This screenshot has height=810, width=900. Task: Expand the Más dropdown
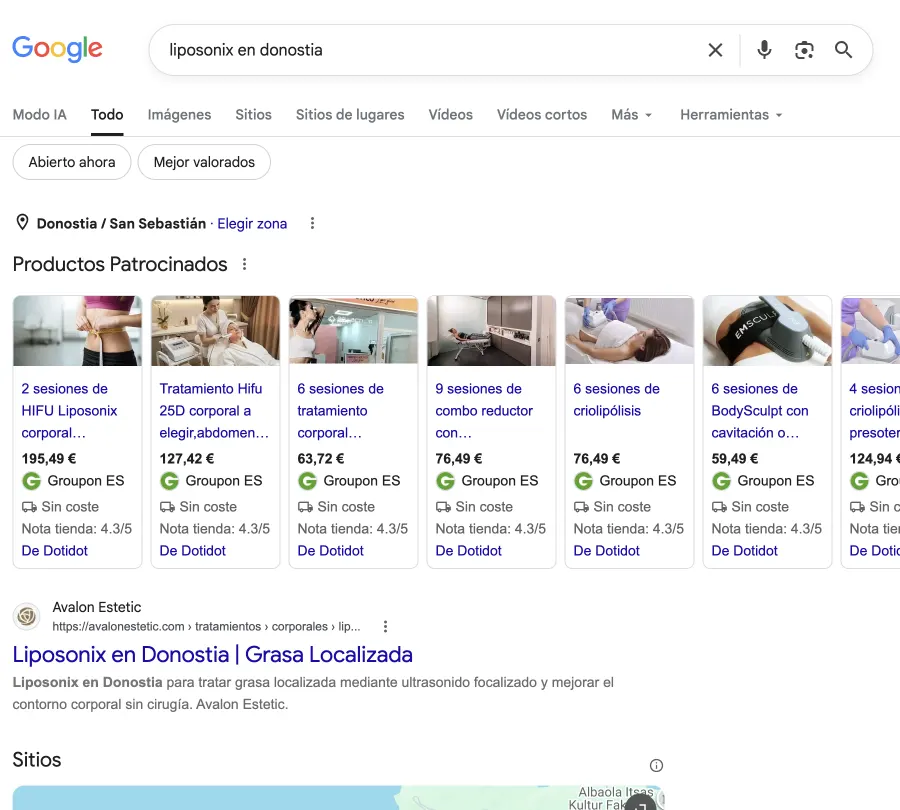(x=631, y=114)
